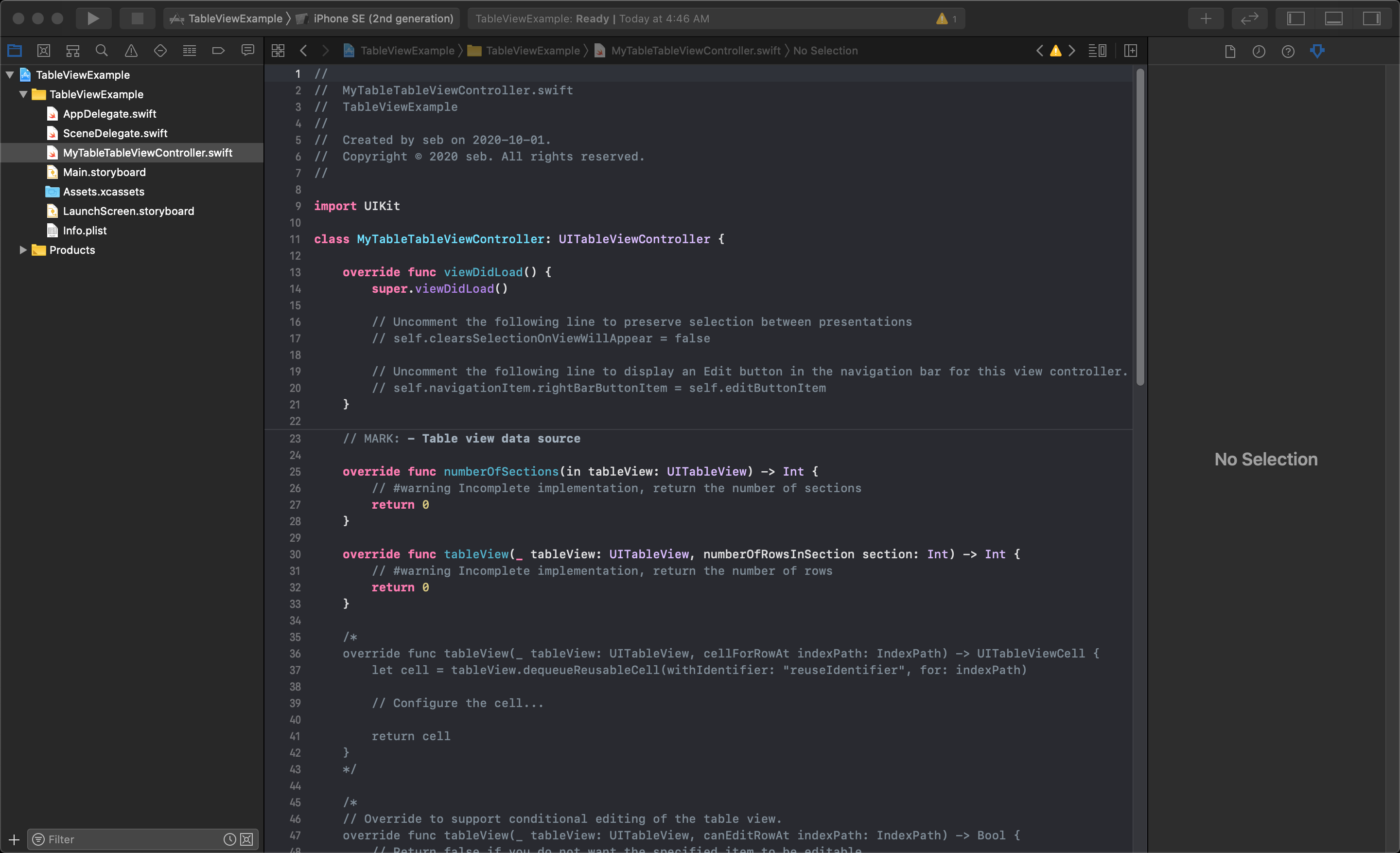This screenshot has height=853, width=1400.
Task: Toggle the navigator panel visibility
Action: [x=1296, y=18]
